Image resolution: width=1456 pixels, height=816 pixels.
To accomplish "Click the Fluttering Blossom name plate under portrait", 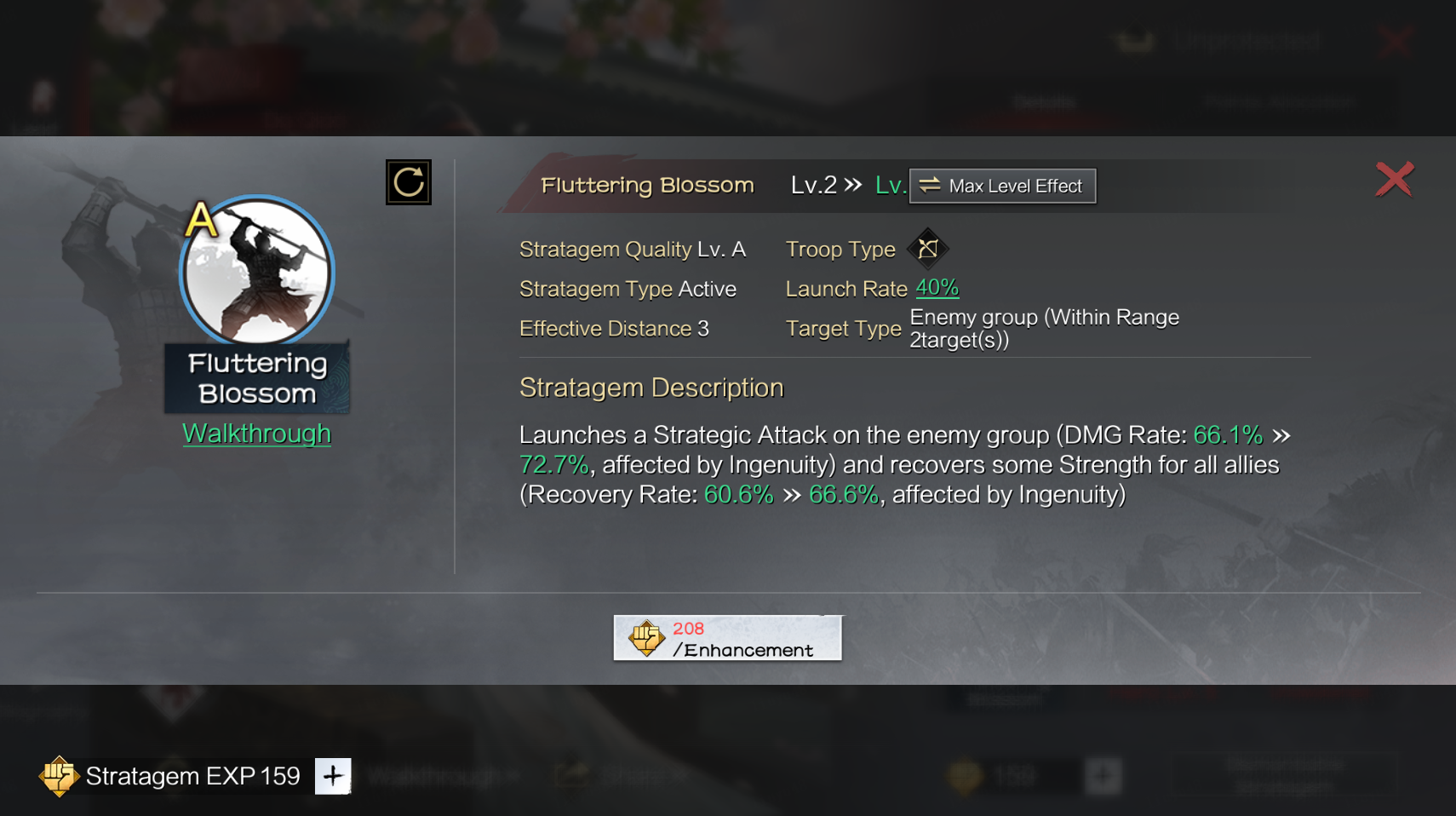I will point(257,378).
